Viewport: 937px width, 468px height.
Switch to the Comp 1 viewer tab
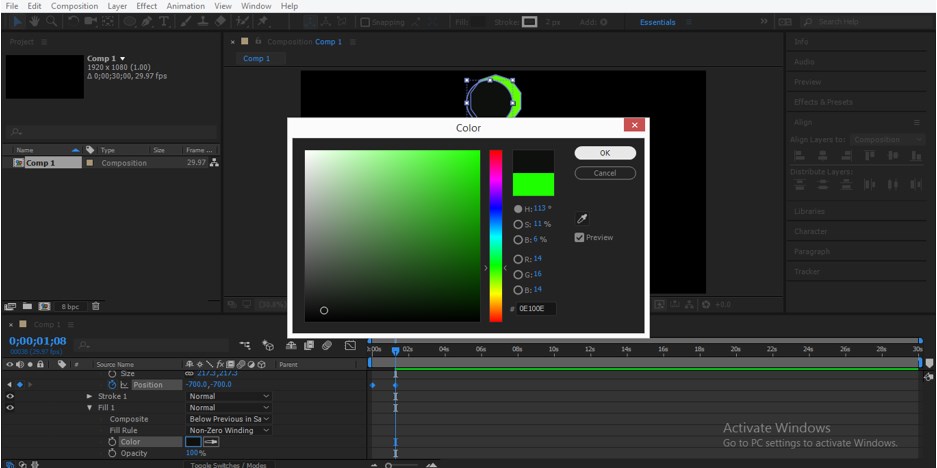(256, 59)
